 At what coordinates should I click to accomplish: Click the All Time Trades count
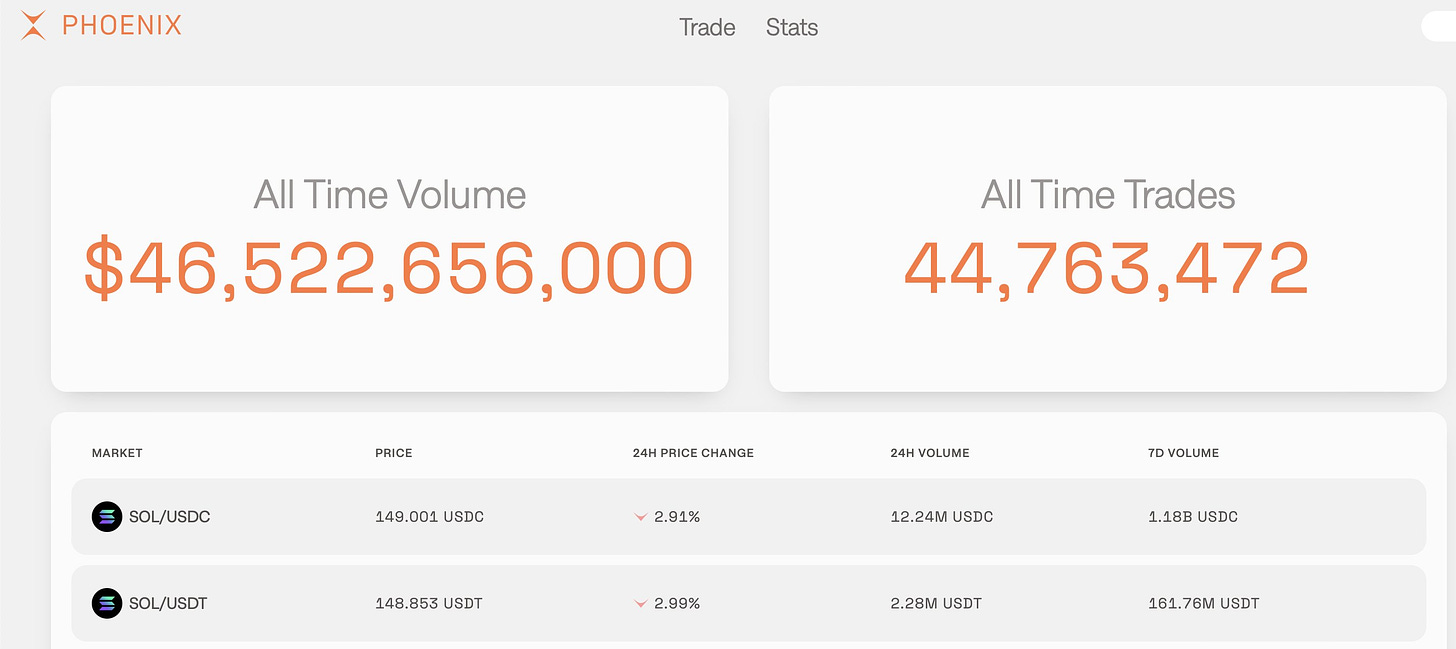click(1107, 268)
